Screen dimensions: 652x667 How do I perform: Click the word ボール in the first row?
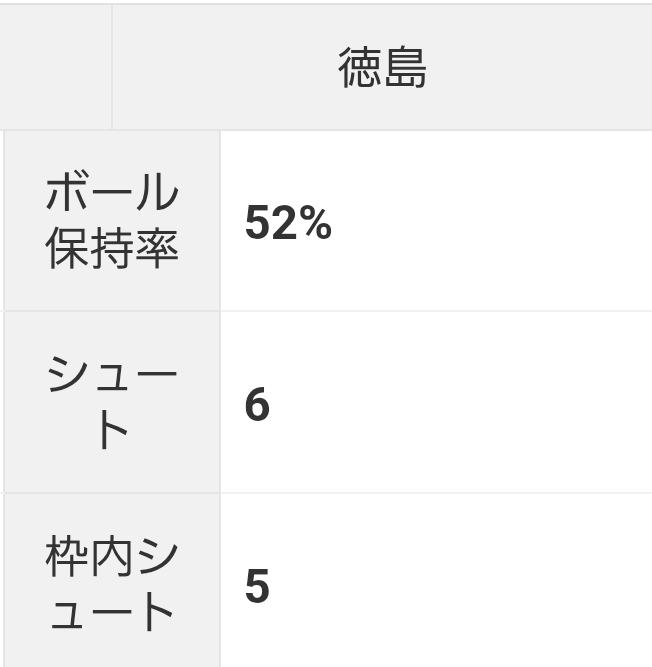[112, 196]
